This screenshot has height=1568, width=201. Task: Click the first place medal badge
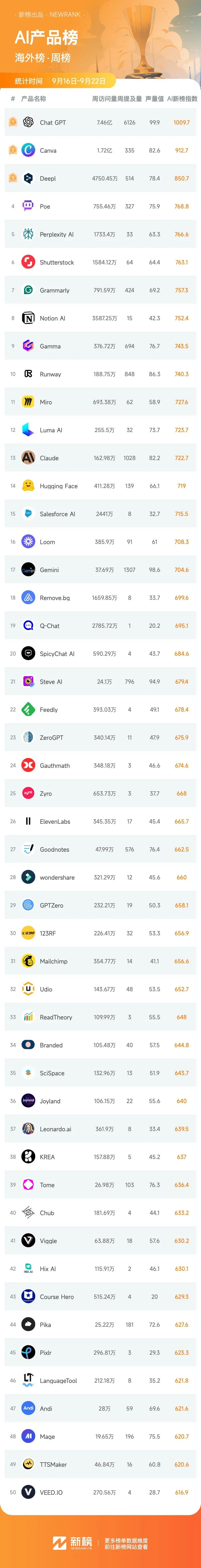point(12,122)
